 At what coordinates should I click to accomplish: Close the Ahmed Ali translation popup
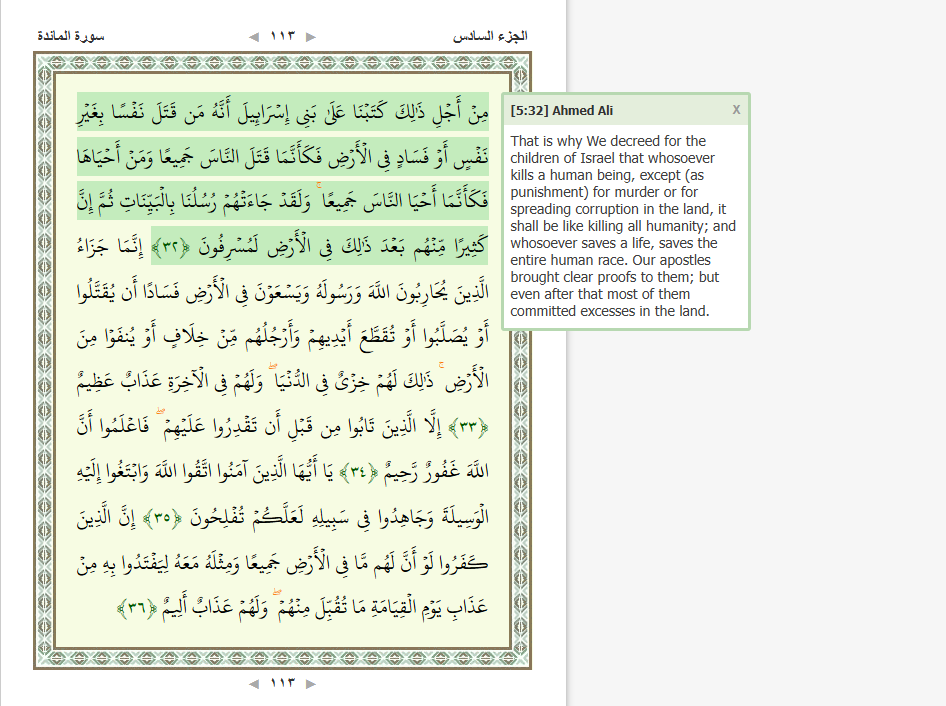(736, 110)
